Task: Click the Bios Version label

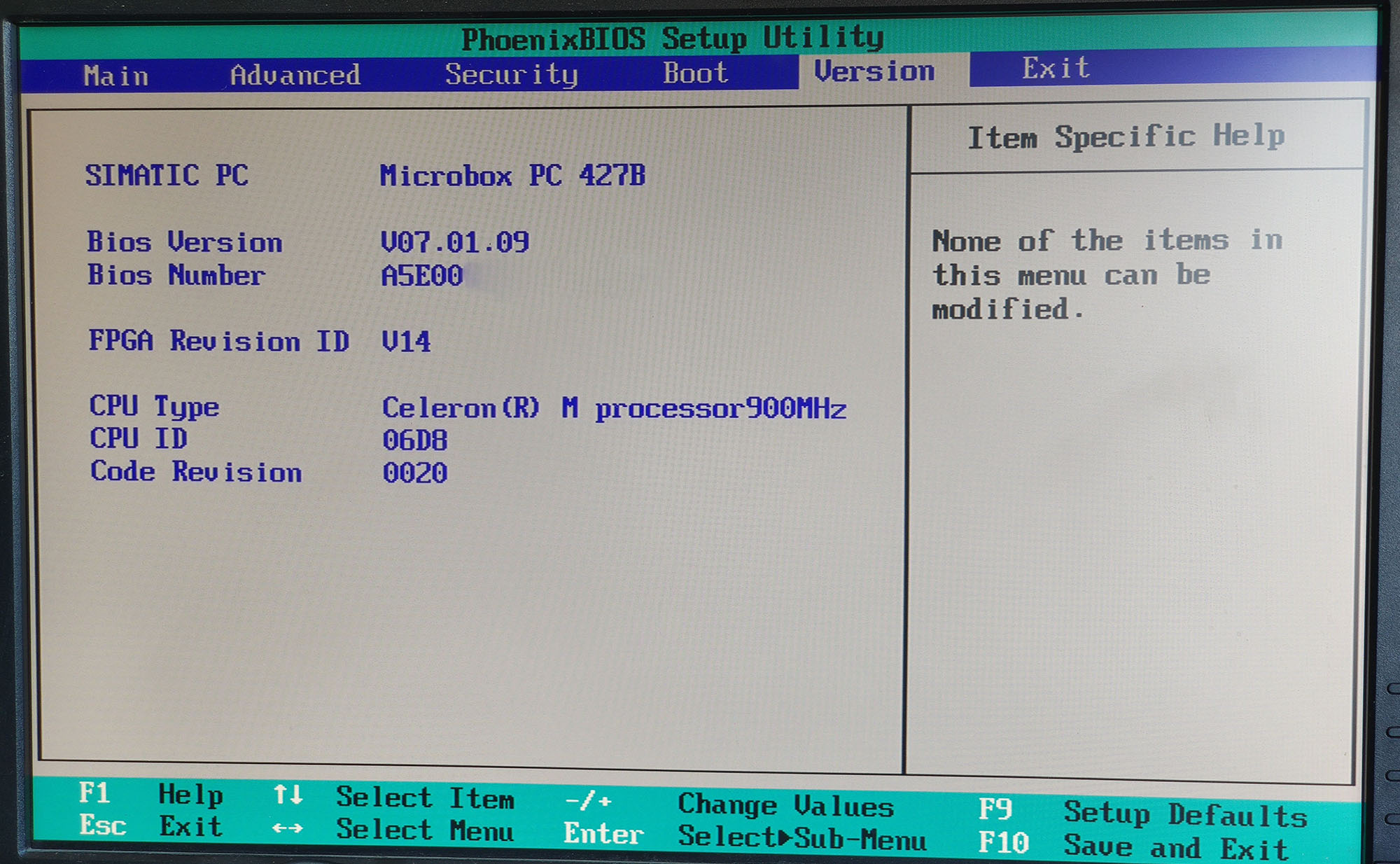Action: 185,242
